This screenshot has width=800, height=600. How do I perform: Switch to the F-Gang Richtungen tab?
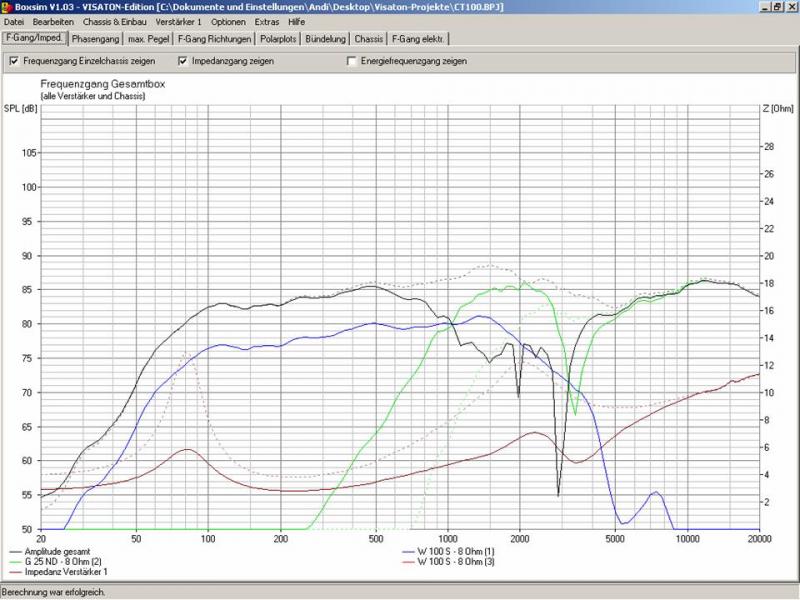click(214, 39)
